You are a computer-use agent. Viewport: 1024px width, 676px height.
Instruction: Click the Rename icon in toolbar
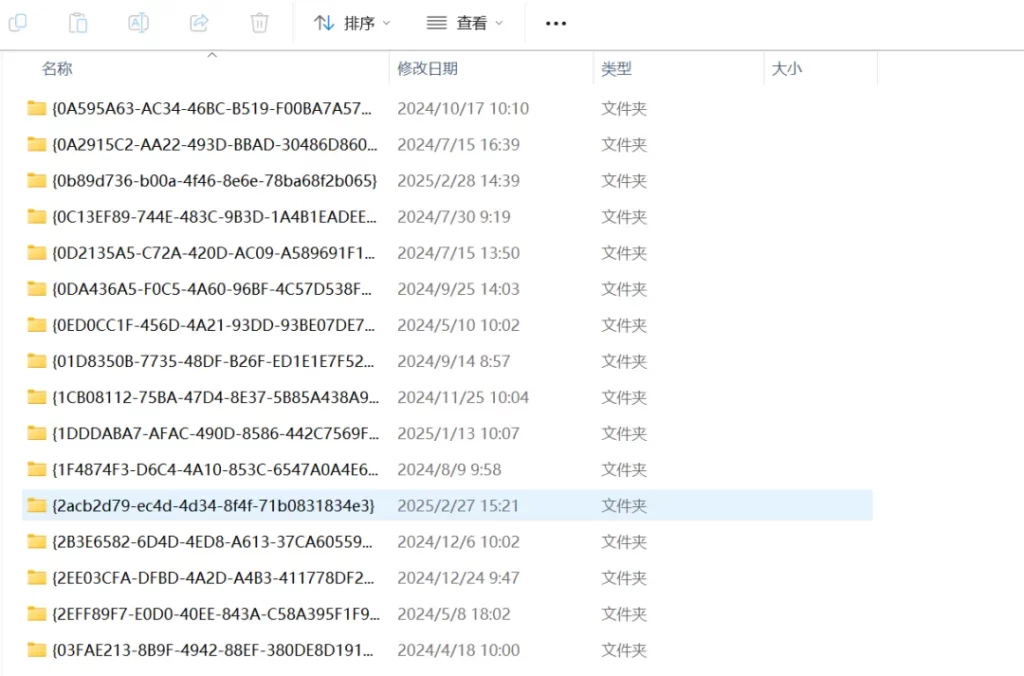click(x=138, y=23)
